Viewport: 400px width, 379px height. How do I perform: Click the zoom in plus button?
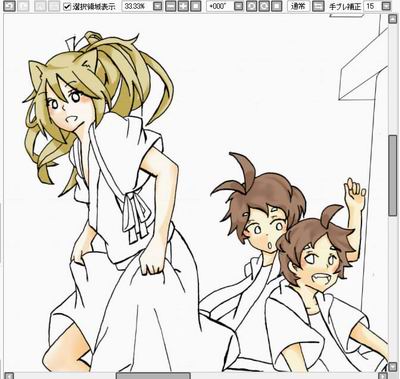183,6
